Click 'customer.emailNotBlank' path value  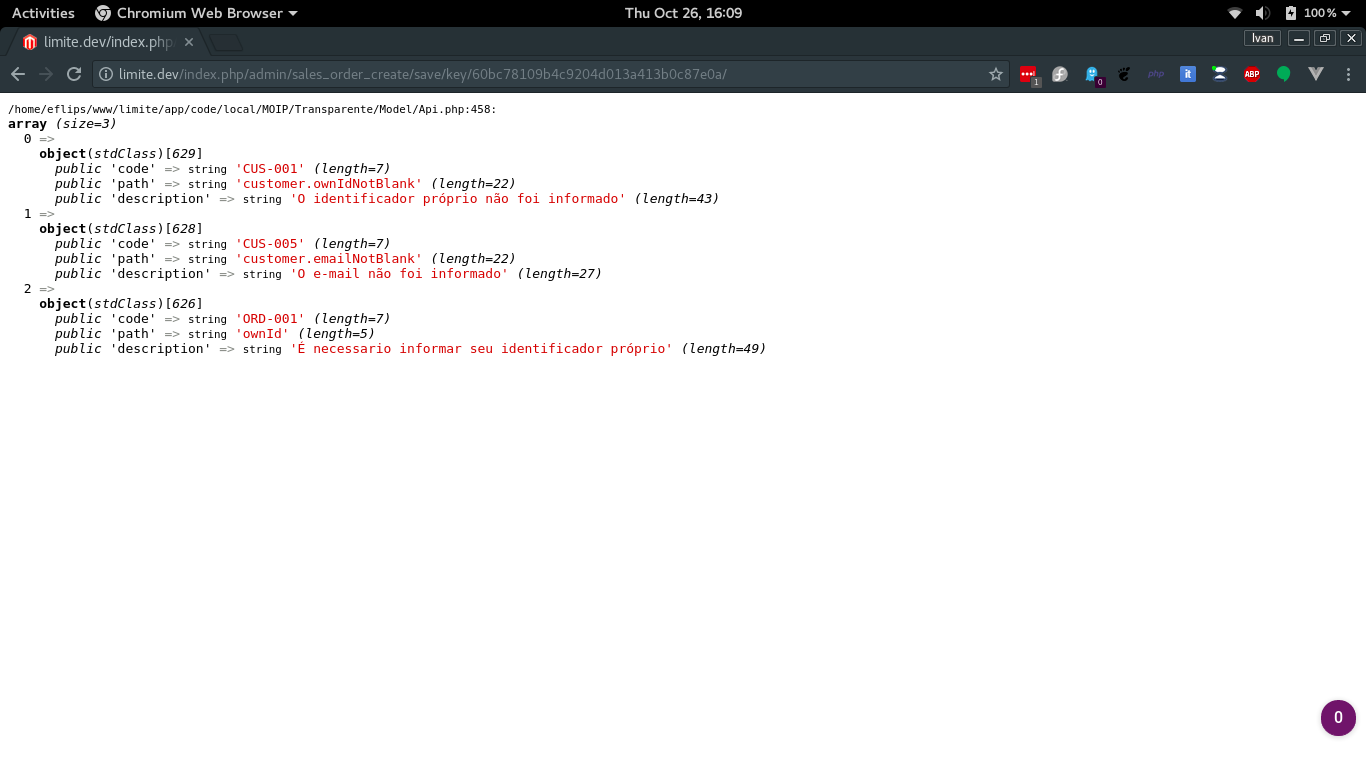tap(329, 259)
